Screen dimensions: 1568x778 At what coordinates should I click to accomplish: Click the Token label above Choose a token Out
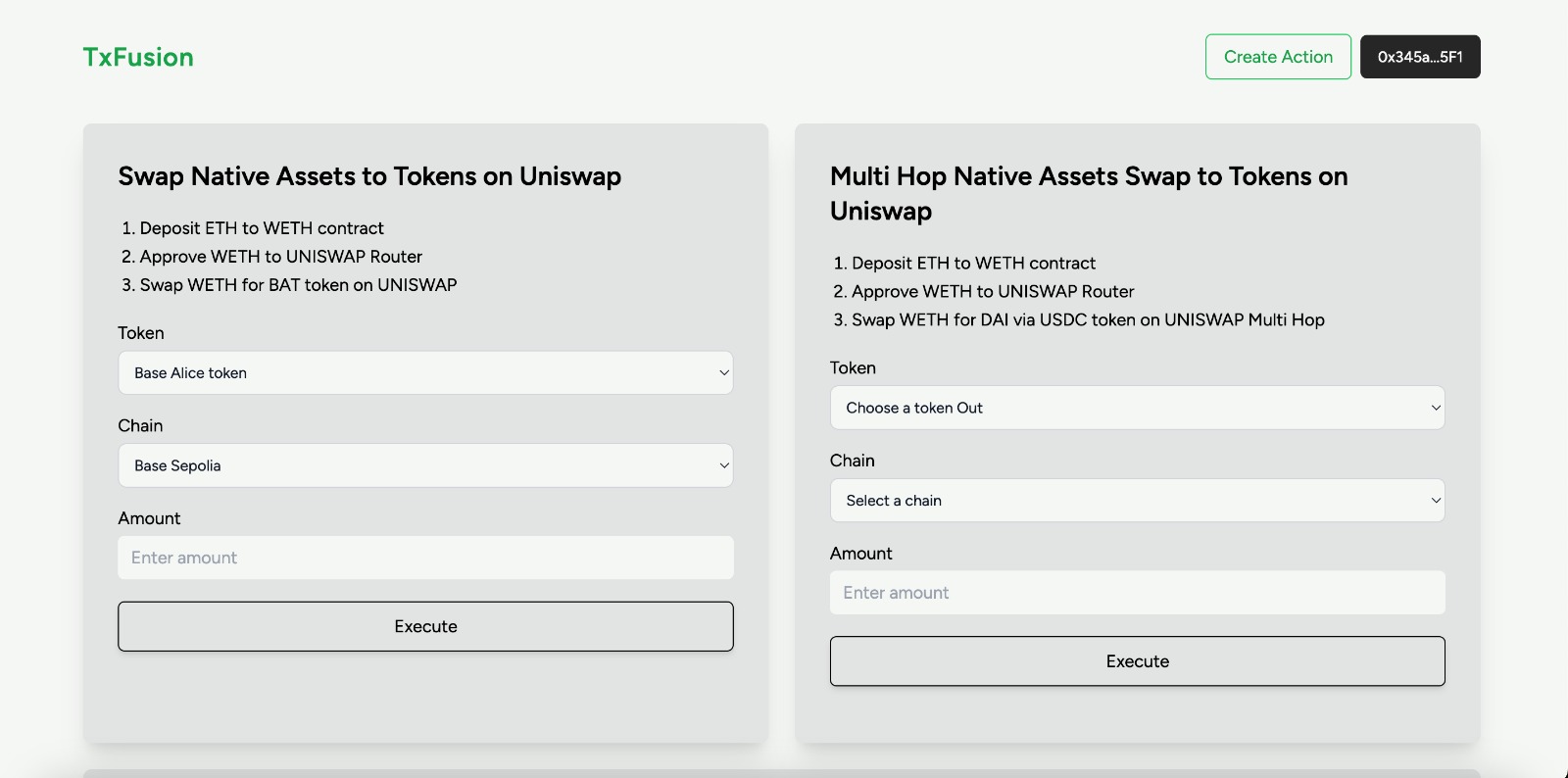click(853, 368)
